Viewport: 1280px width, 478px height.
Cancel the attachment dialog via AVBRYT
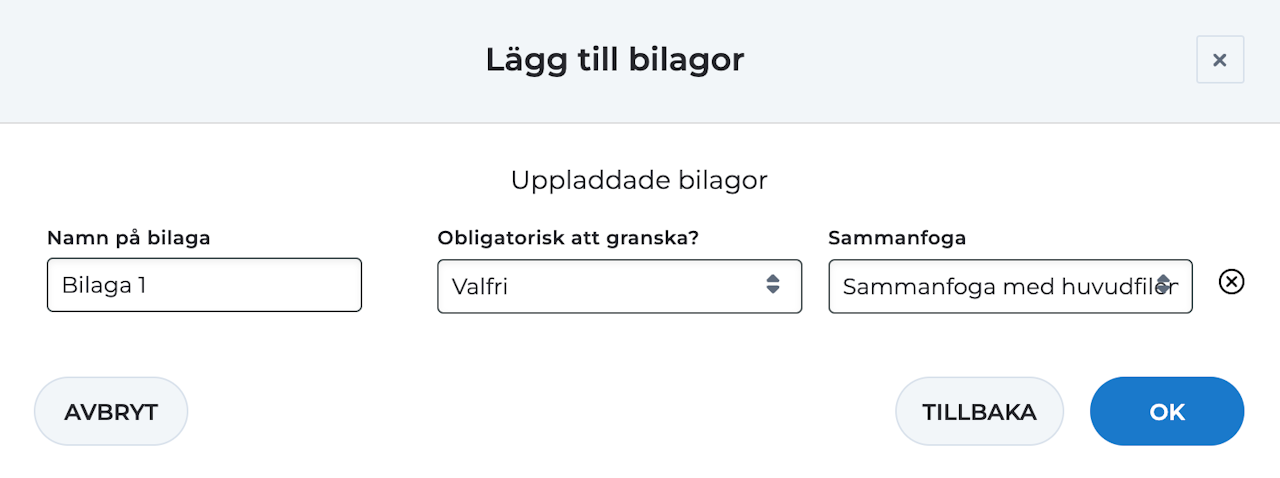[x=111, y=411]
